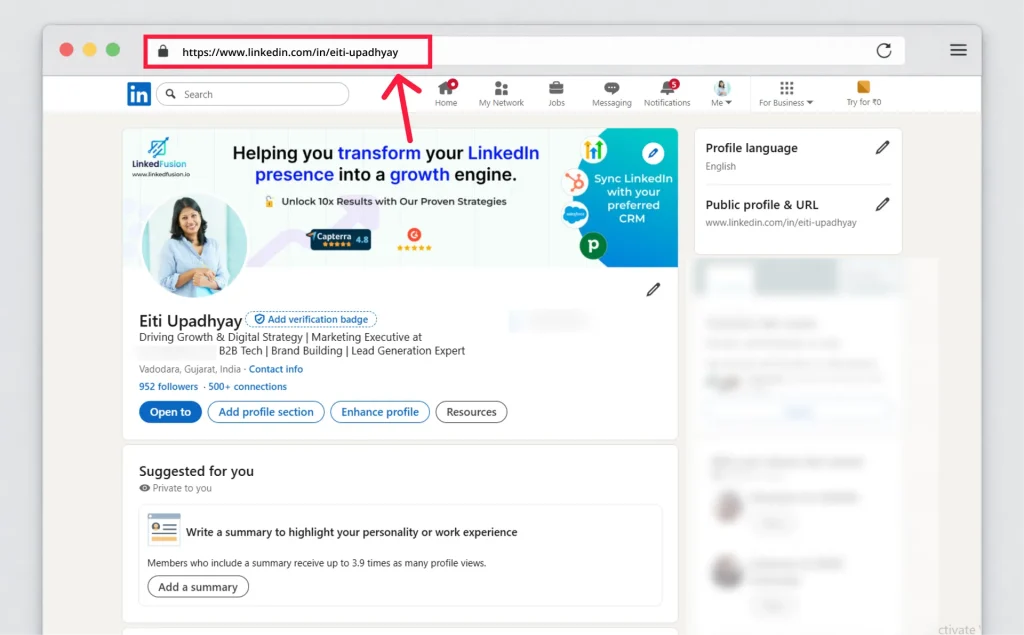Open the Contact info link
The width and height of the screenshot is (1024, 635).
pyautogui.click(x=276, y=369)
